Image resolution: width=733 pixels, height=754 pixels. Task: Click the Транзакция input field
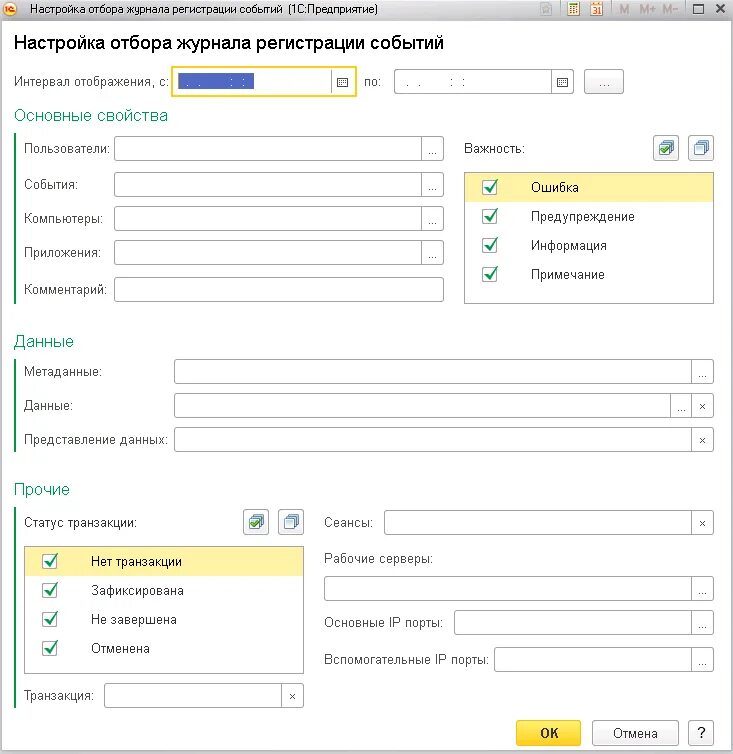coord(193,696)
